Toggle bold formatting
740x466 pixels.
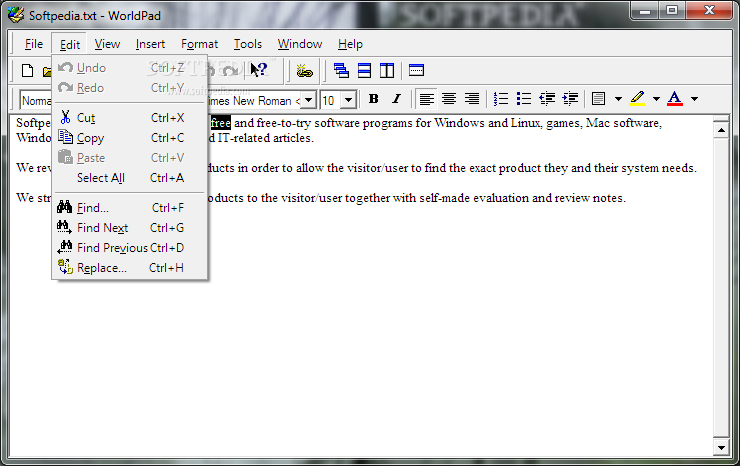(x=373, y=99)
